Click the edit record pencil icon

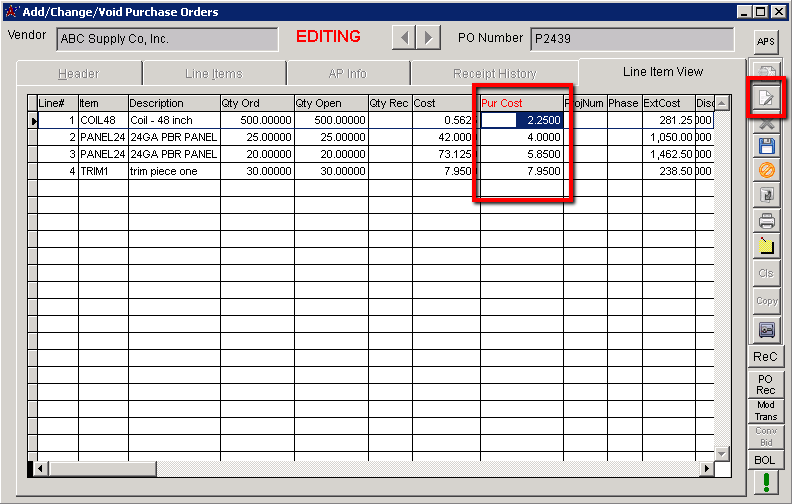click(766, 98)
